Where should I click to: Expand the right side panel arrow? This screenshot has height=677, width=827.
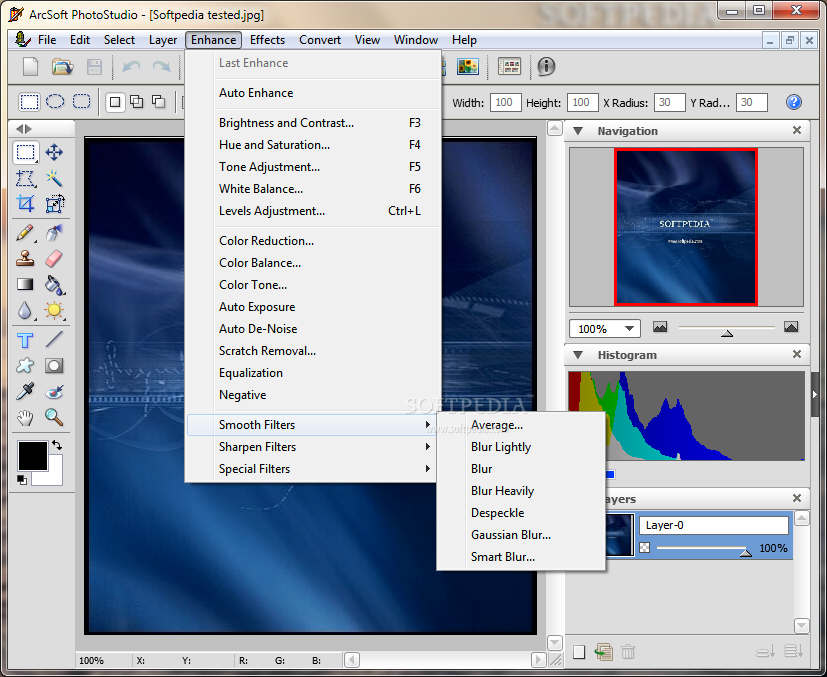pyautogui.click(x=814, y=394)
